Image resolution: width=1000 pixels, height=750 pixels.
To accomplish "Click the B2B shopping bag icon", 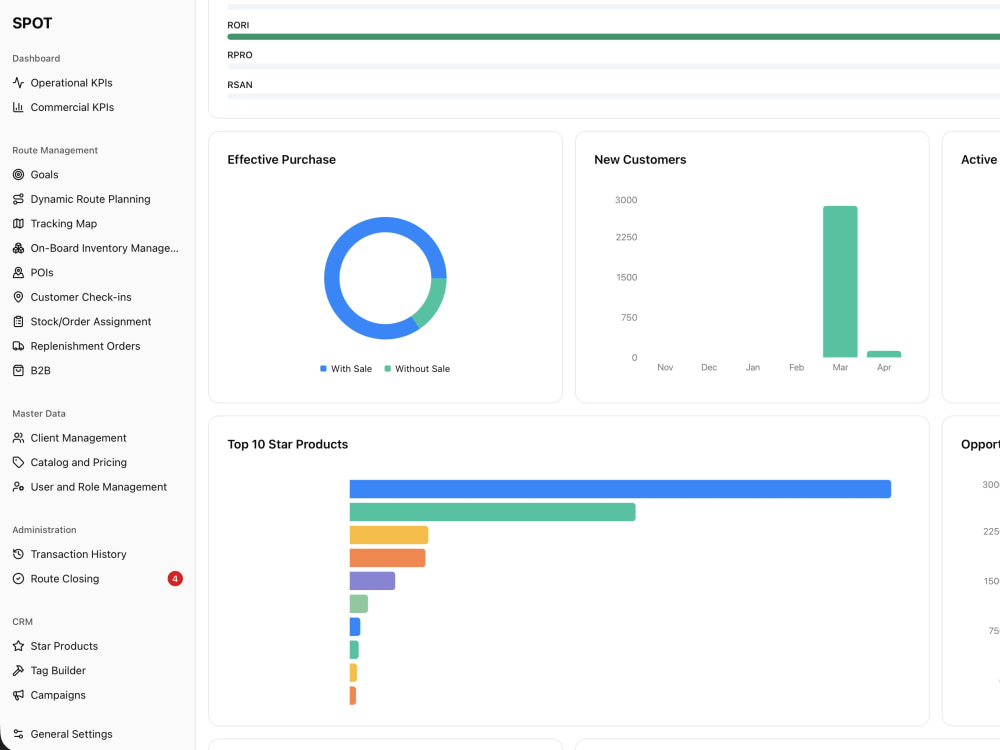I will [18, 371].
